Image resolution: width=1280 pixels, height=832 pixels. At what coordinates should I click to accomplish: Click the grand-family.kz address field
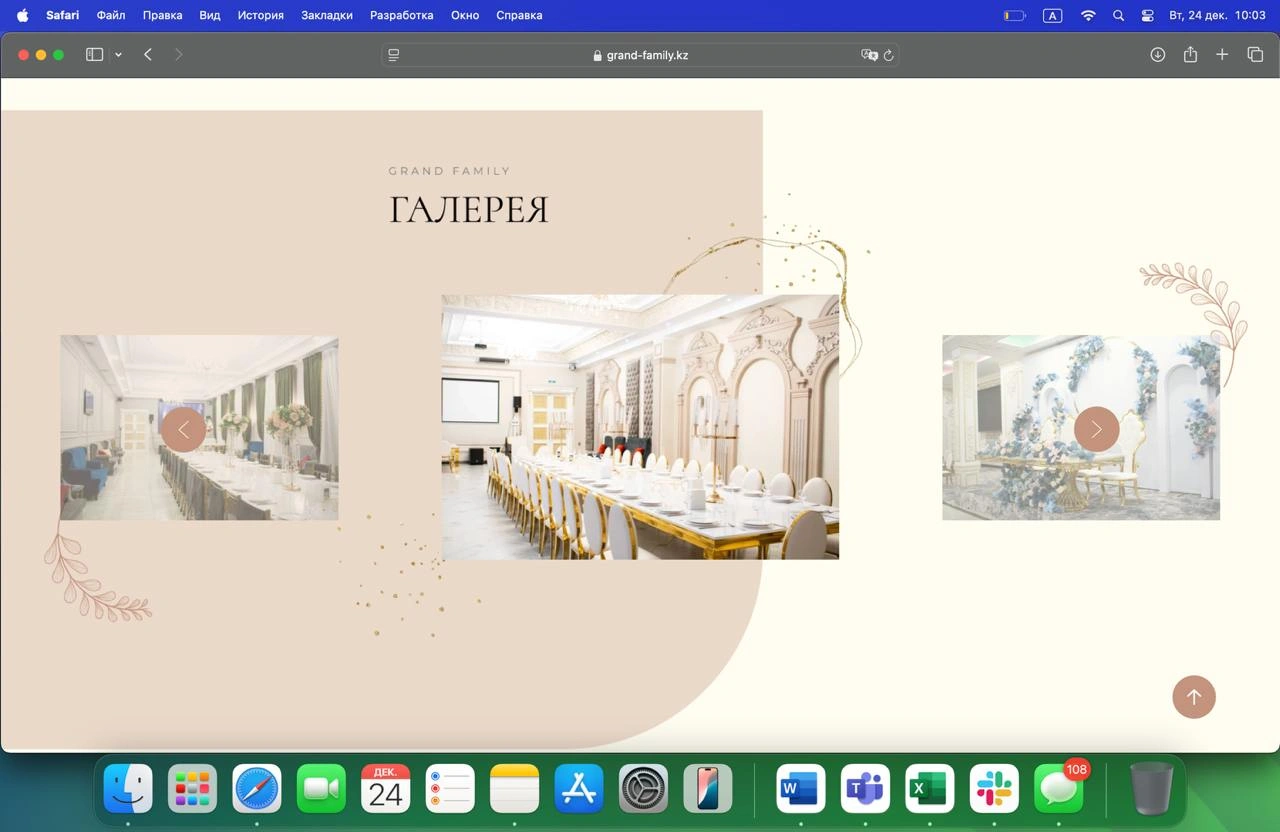640,55
